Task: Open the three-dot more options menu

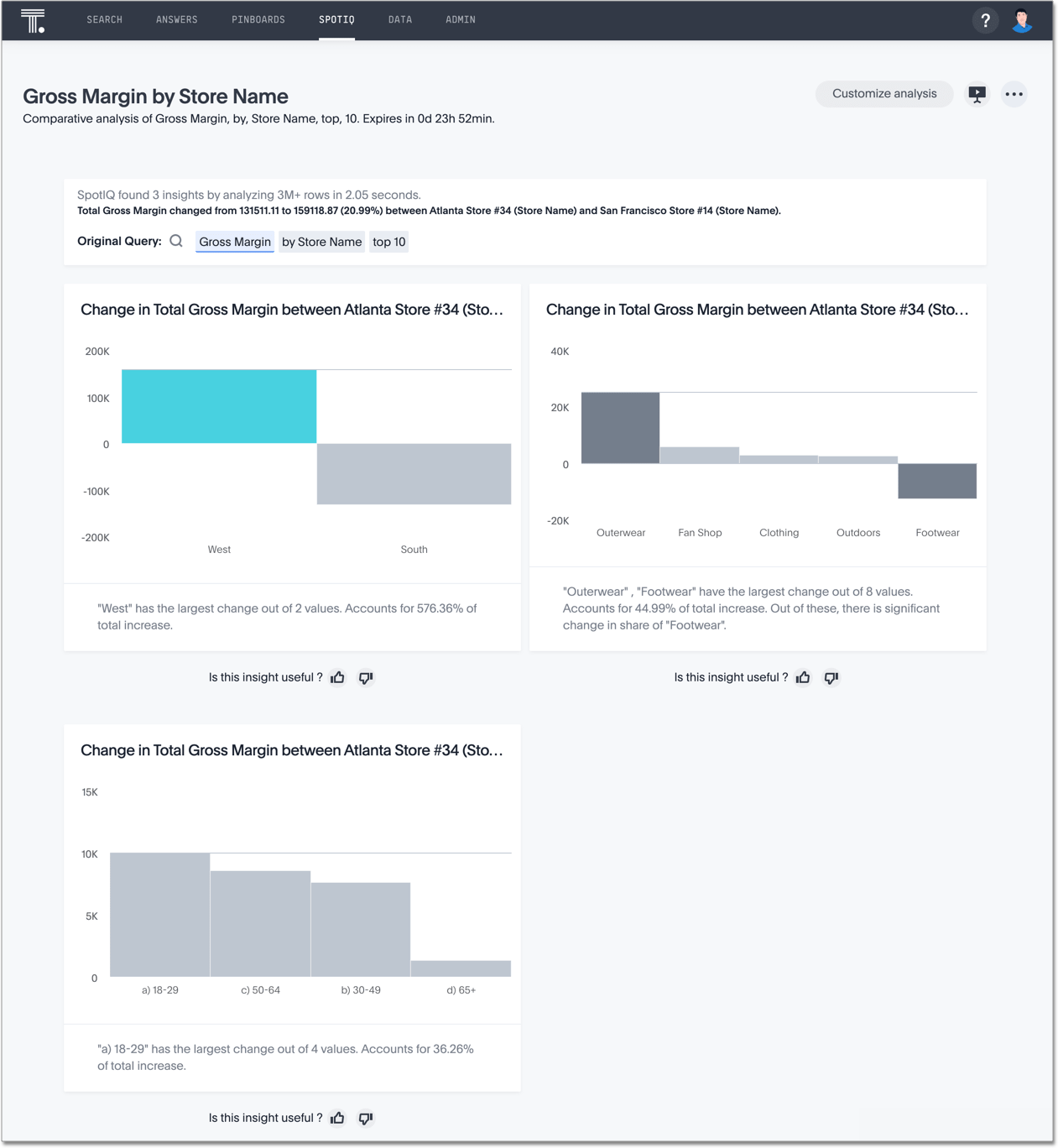Action: 1014,94
